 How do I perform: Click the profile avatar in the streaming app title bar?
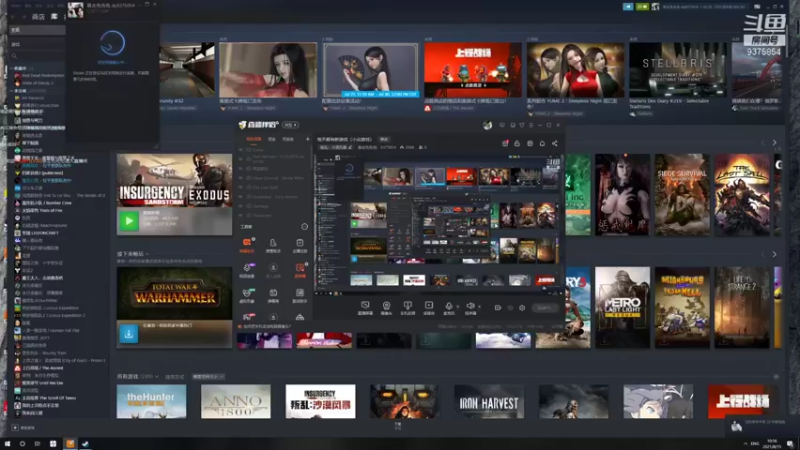click(487, 125)
